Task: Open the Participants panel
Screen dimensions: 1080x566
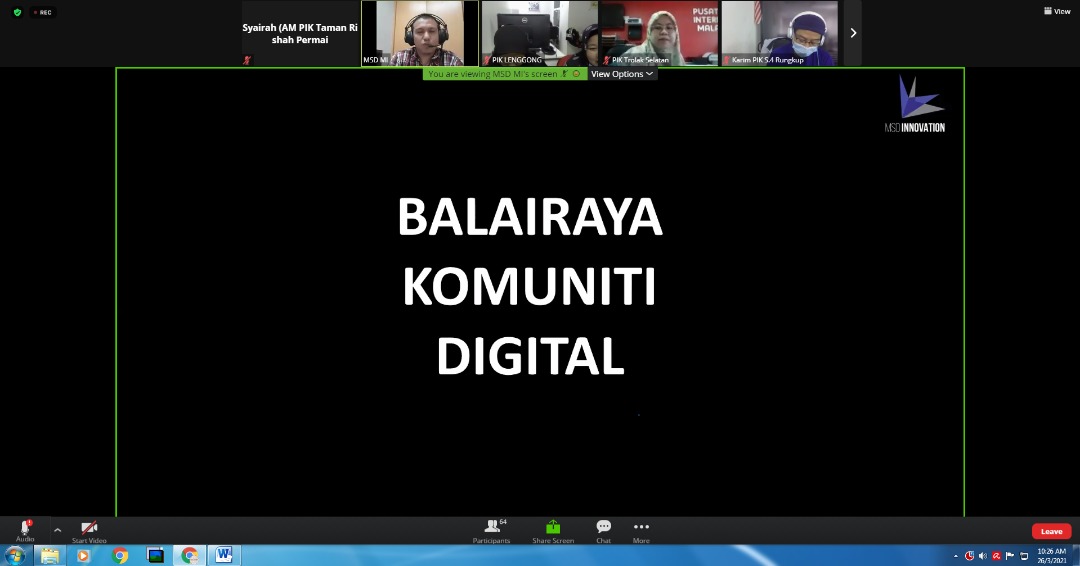Action: (x=491, y=530)
